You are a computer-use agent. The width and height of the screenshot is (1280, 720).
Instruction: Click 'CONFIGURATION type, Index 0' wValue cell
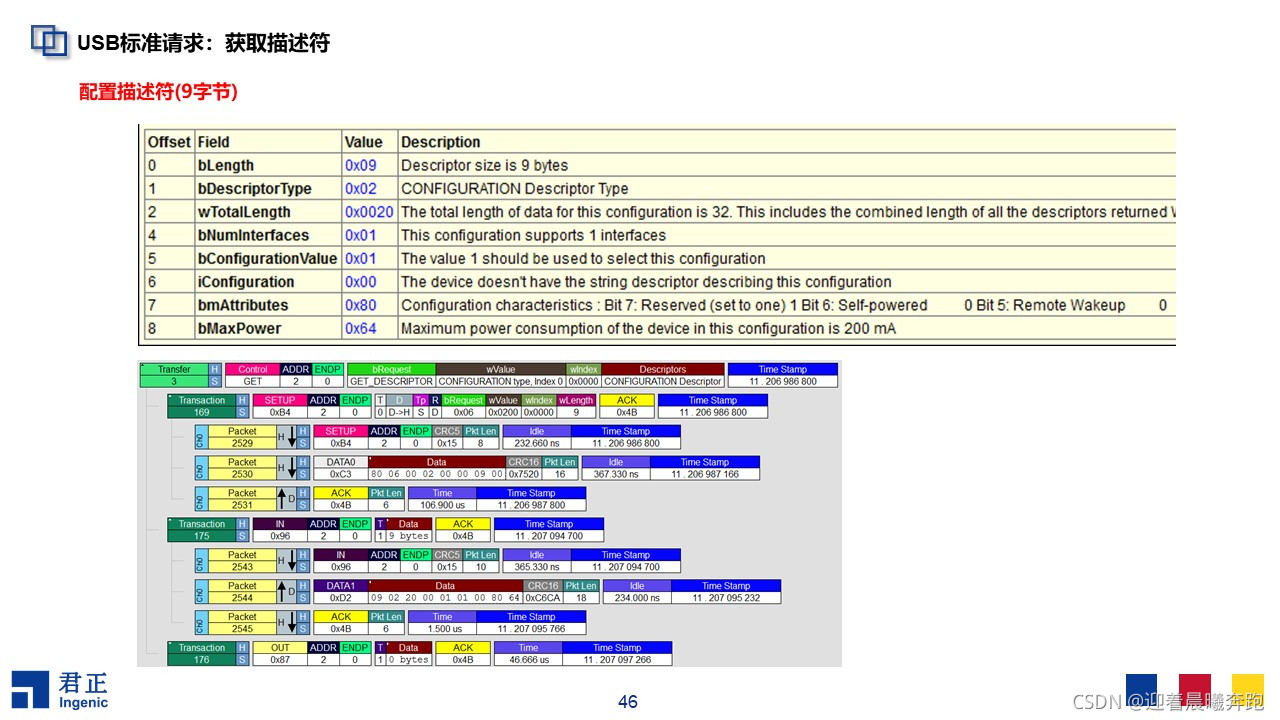[x=501, y=381]
